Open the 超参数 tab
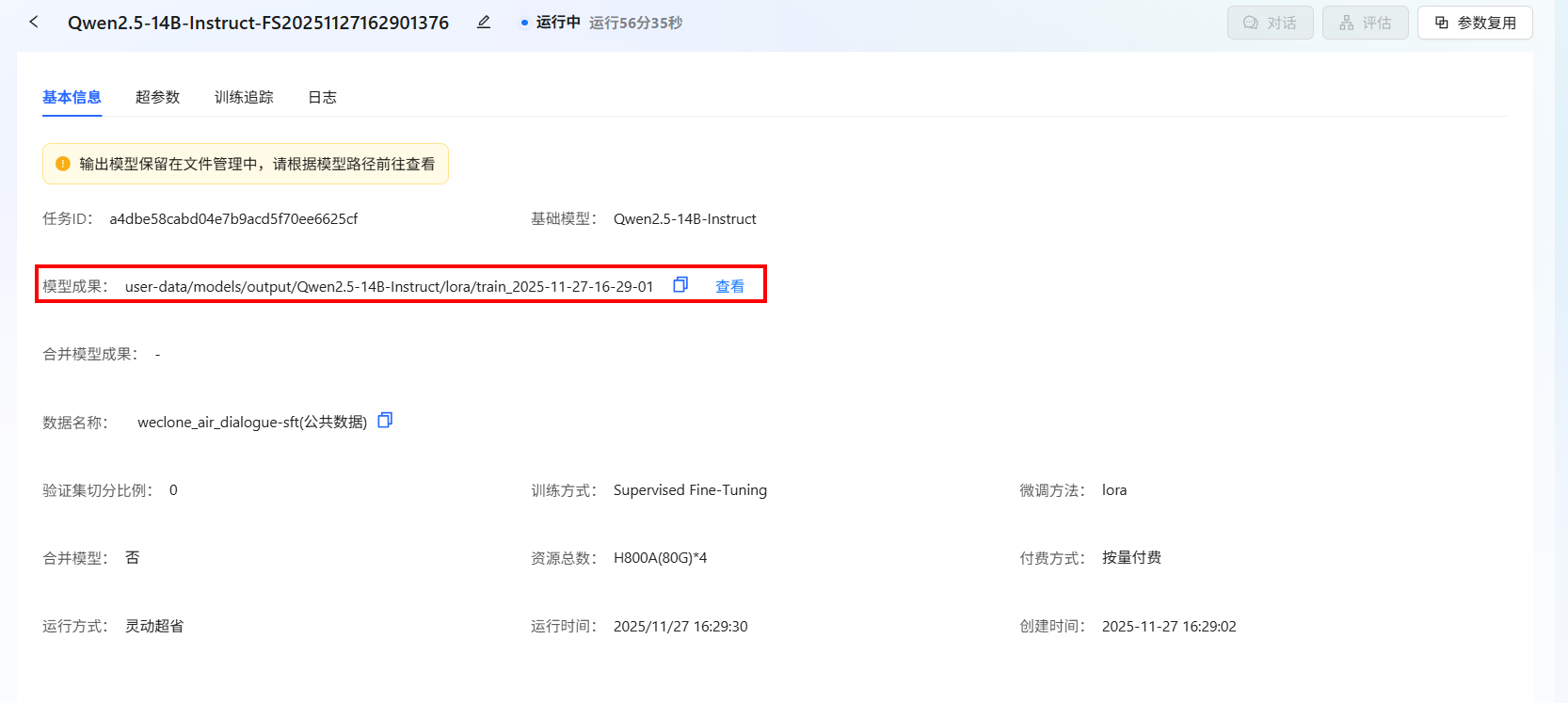The height and width of the screenshot is (703, 1568). pos(157,97)
